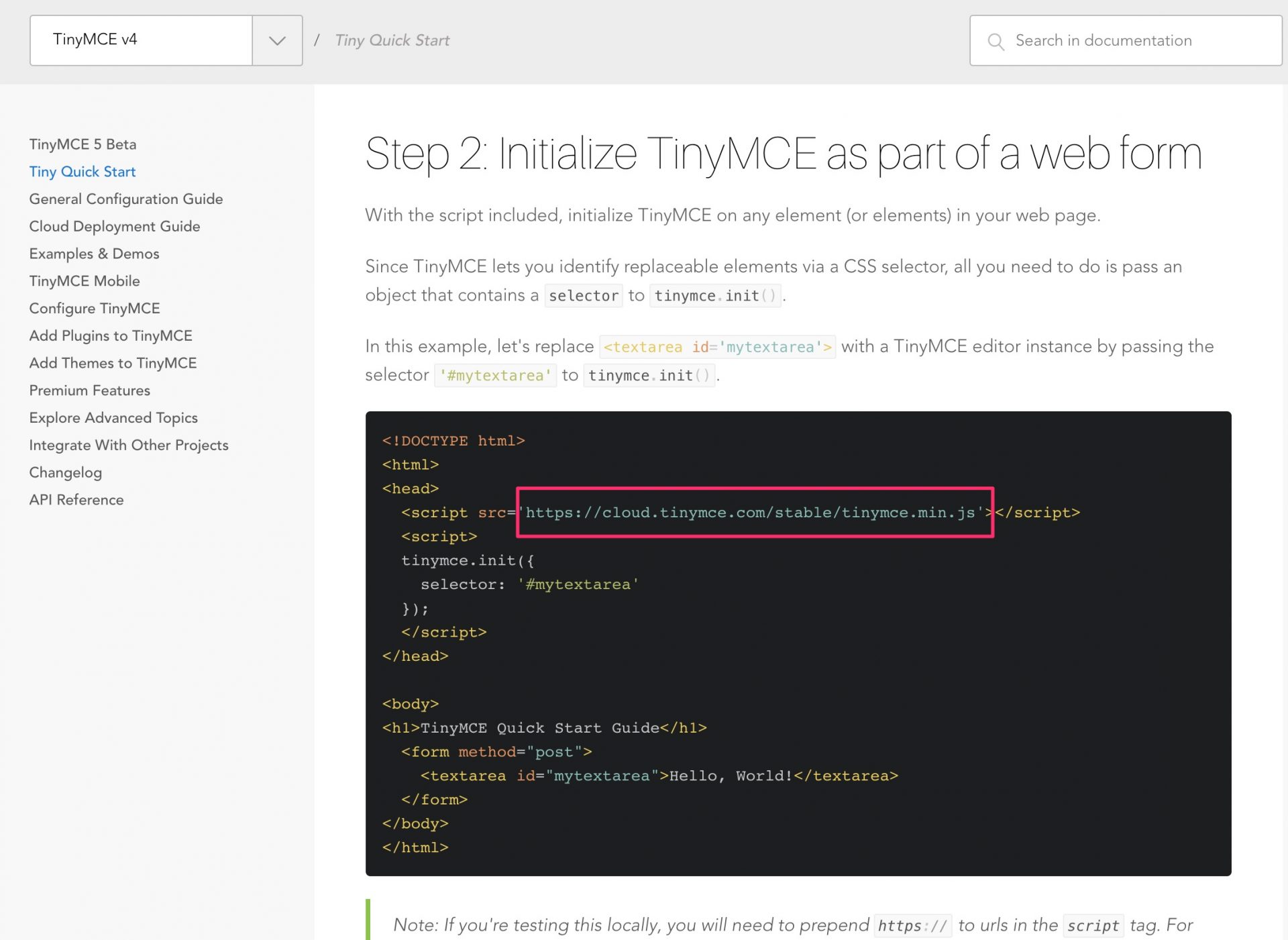This screenshot has width=1288, height=940.
Task: Open the TinyMCE 5 Beta page
Action: [x=83, y=144]
